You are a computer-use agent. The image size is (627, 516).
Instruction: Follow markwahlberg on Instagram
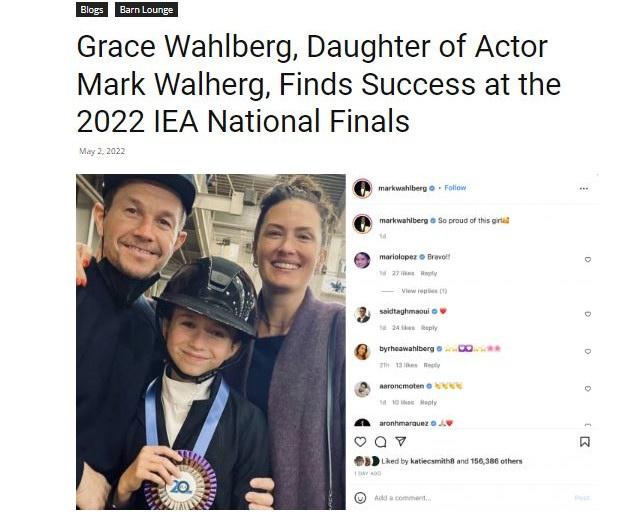(x=455, y=188)
